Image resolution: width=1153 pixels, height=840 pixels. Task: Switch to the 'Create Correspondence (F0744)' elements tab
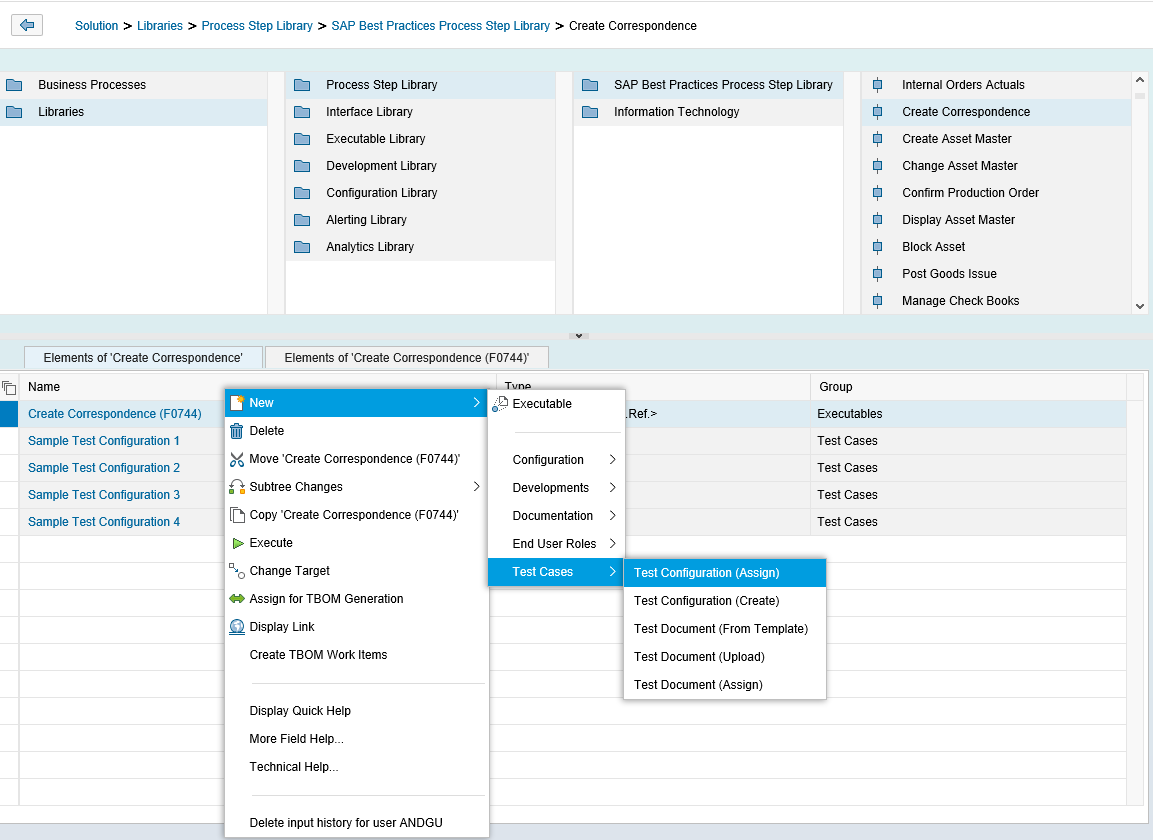pos(406,358)
